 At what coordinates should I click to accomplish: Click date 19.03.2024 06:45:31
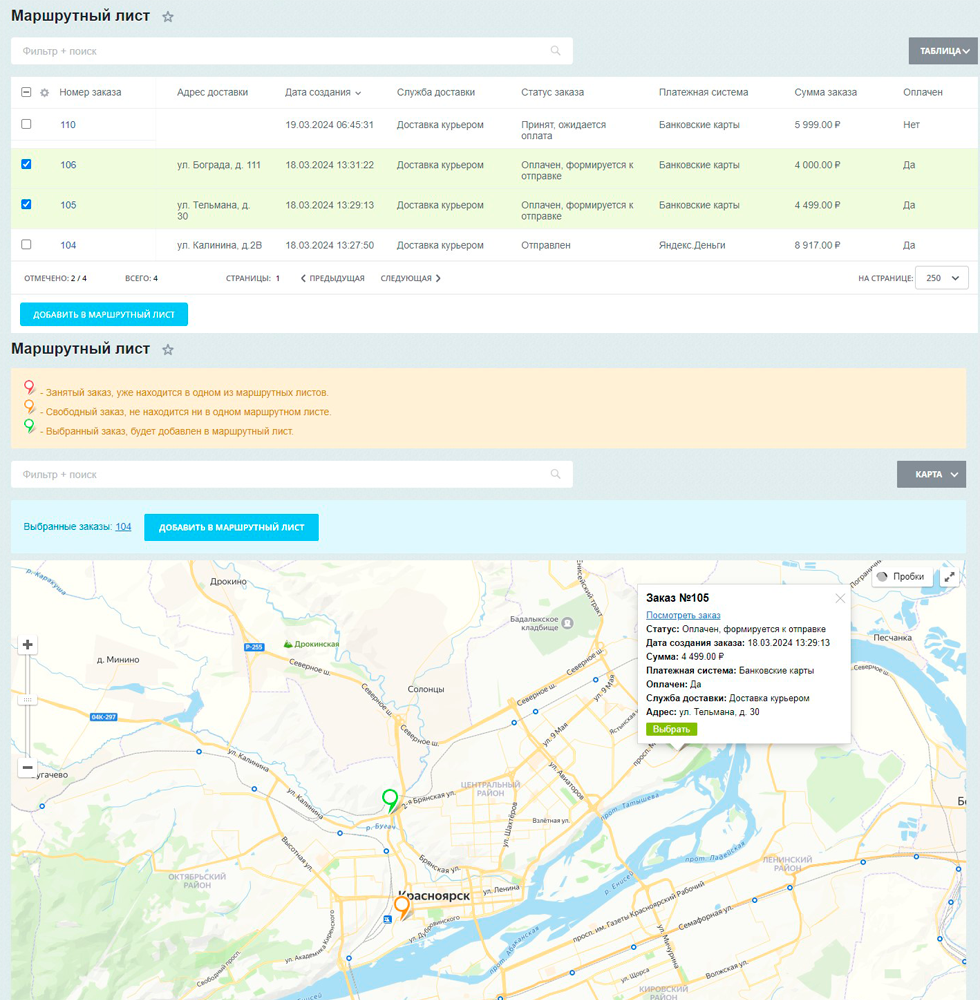point(329,125)
